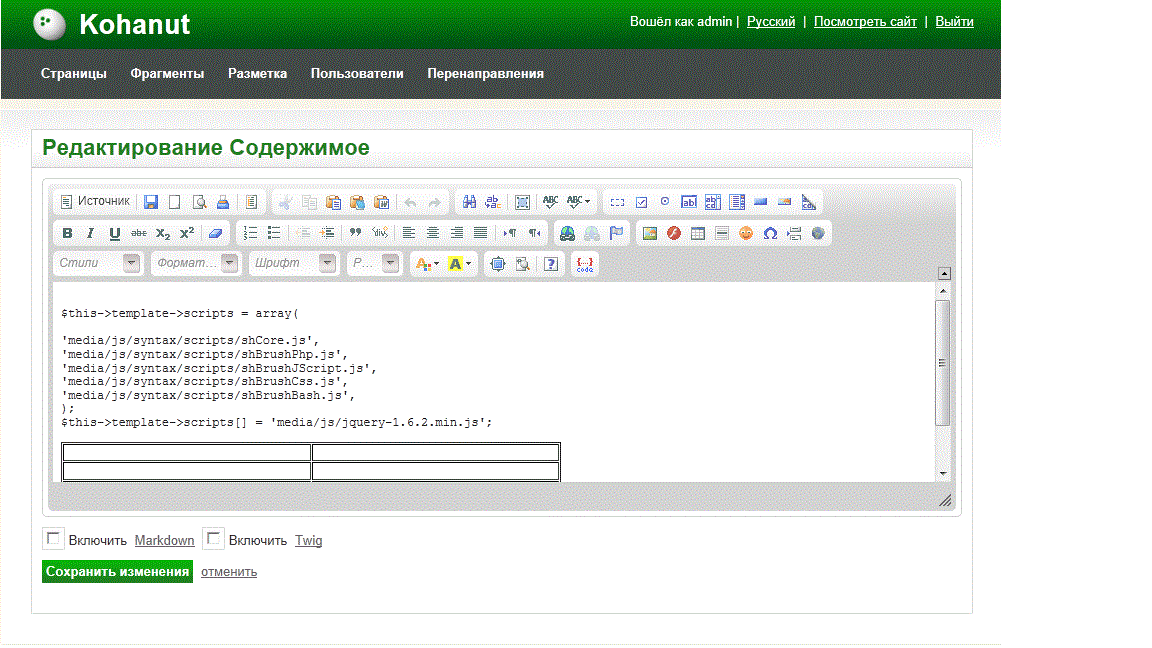The height and width of the screenshot is (648, 1152).
Task: Click the Print icon
Action: [x=223, y=202]
